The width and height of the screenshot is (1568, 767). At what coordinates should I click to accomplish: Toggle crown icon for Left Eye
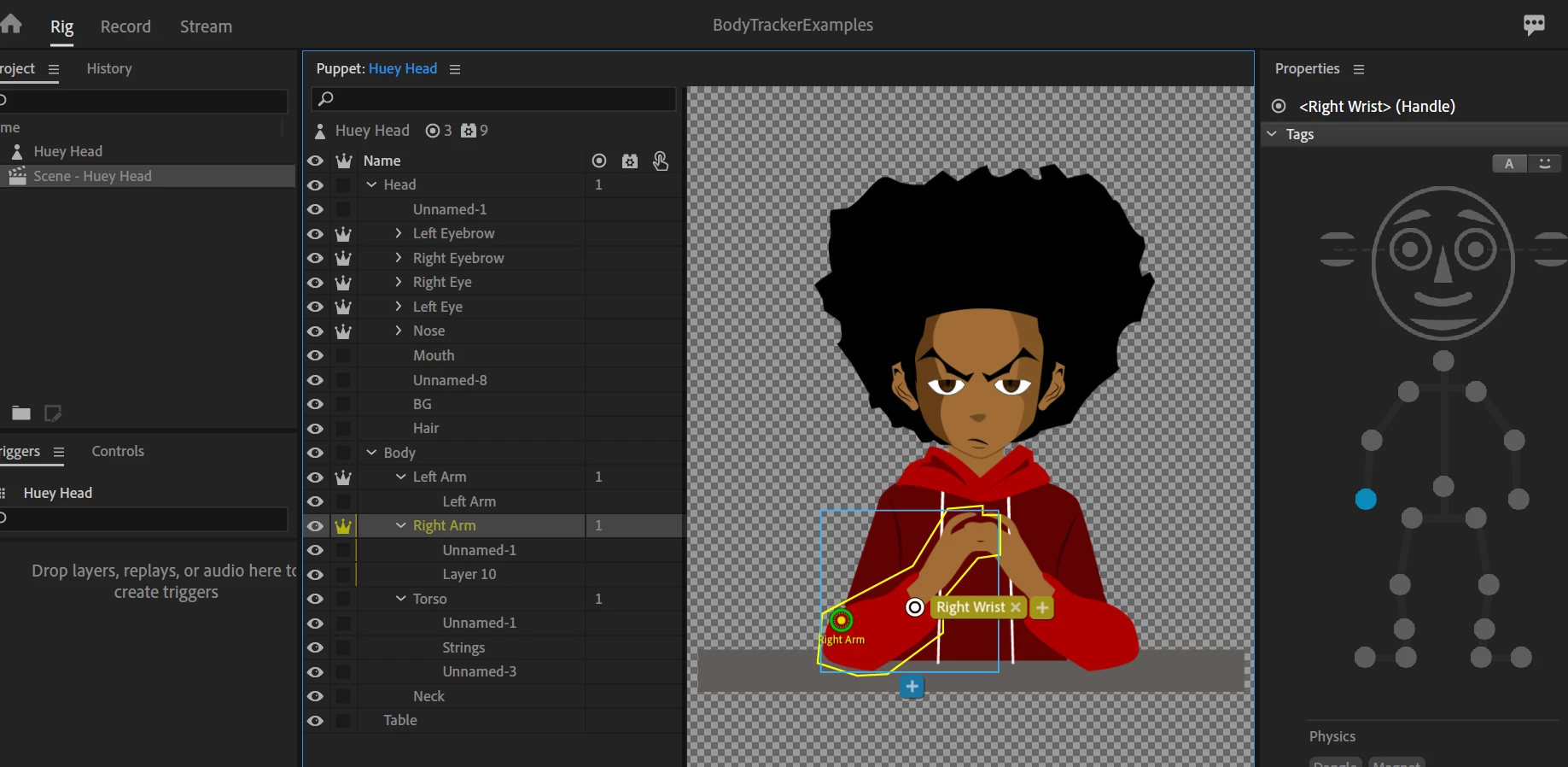point(343,307)
